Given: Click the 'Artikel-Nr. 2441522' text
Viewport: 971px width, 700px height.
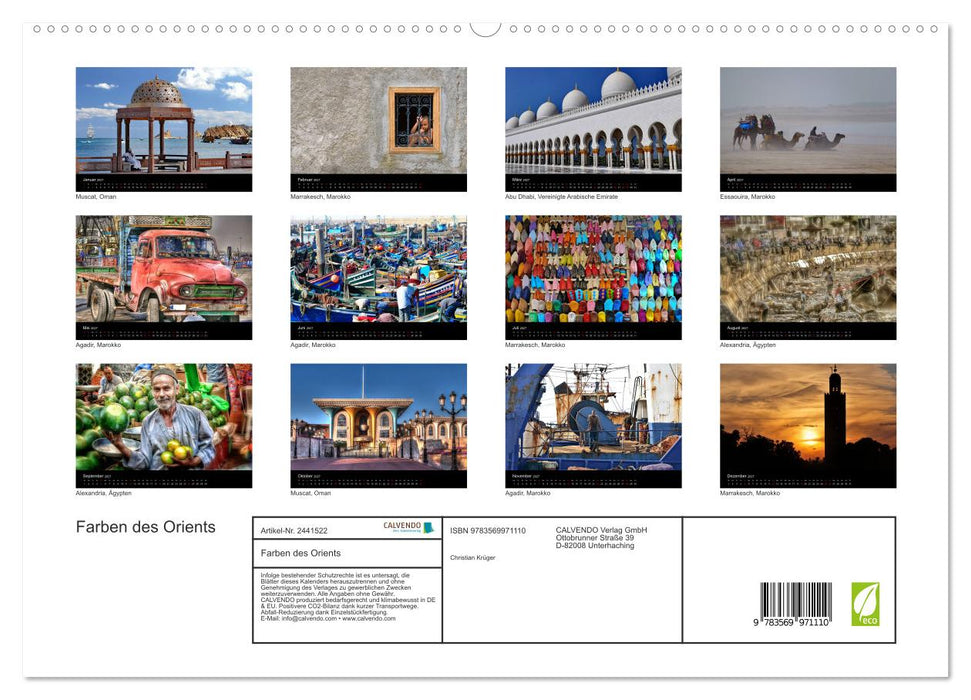Looking at the screenshot, I should [x=294, y=531].
